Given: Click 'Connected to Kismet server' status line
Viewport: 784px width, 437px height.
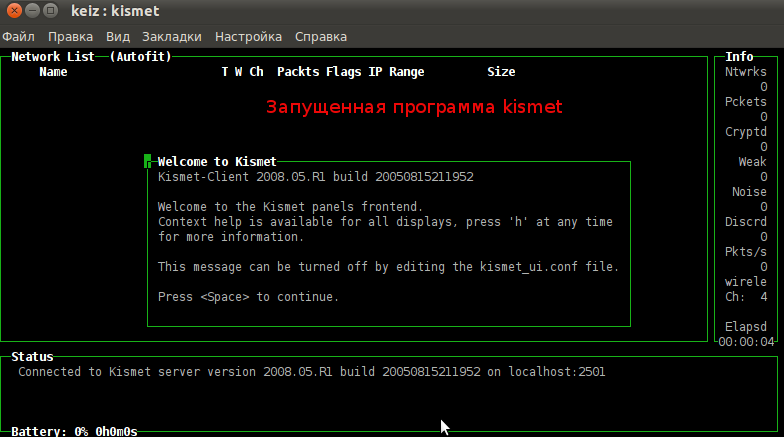Looking at the screenshot, I should (x=312, y=372).
